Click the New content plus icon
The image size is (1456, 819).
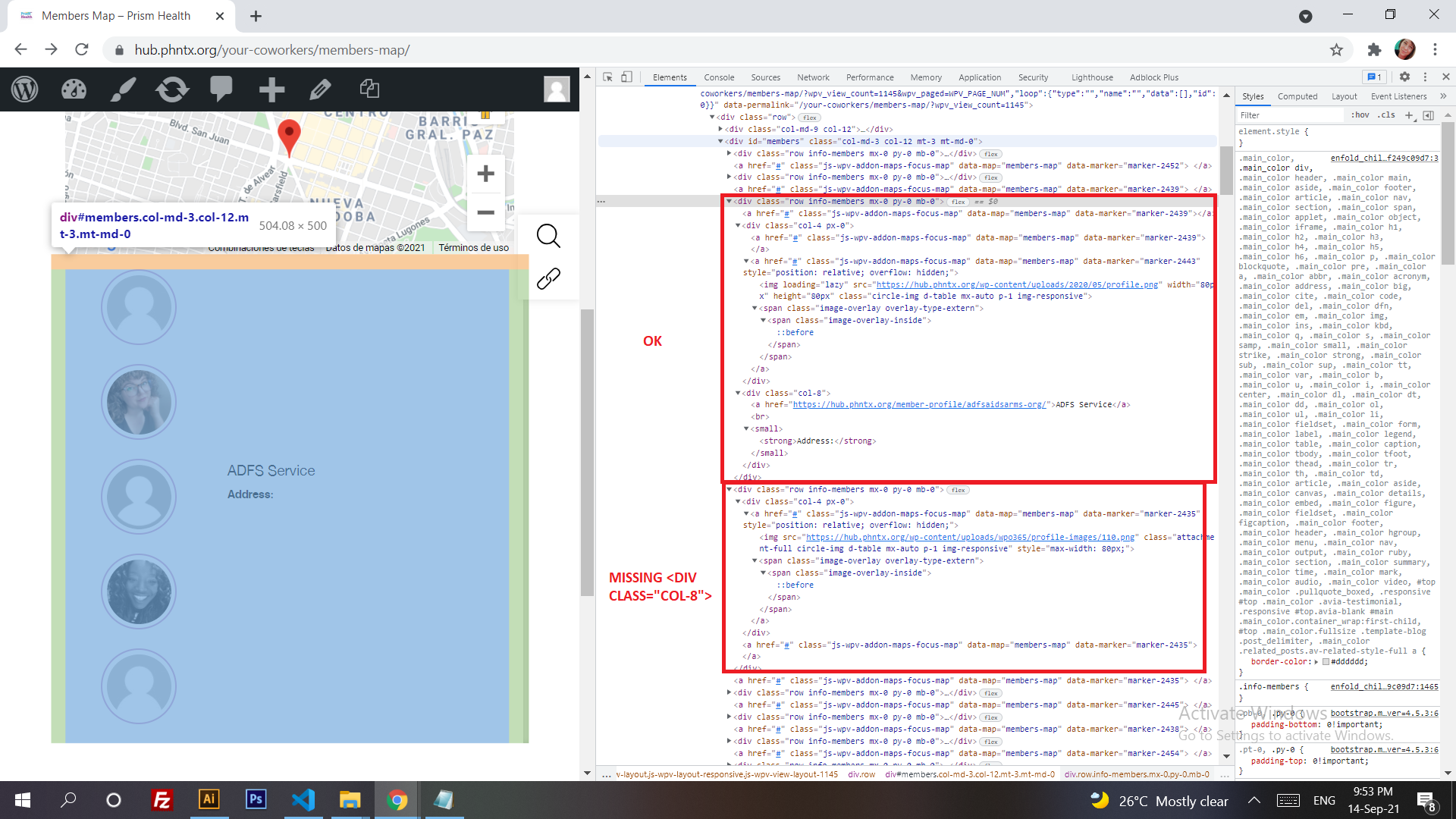coord(271,89)
